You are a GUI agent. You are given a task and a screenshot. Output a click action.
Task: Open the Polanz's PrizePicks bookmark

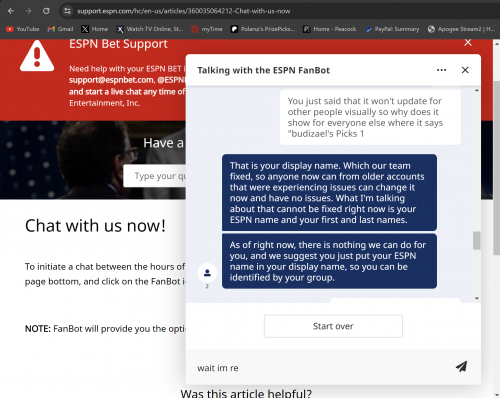(263, 29)
